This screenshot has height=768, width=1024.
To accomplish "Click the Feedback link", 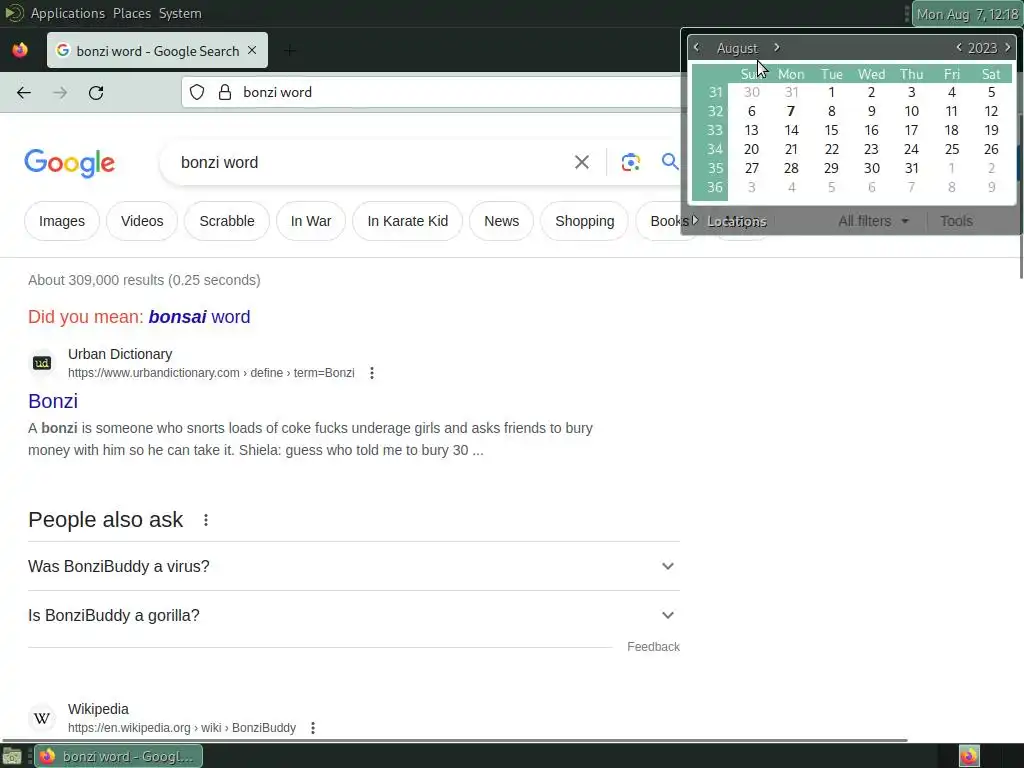I will coord(653,647).
